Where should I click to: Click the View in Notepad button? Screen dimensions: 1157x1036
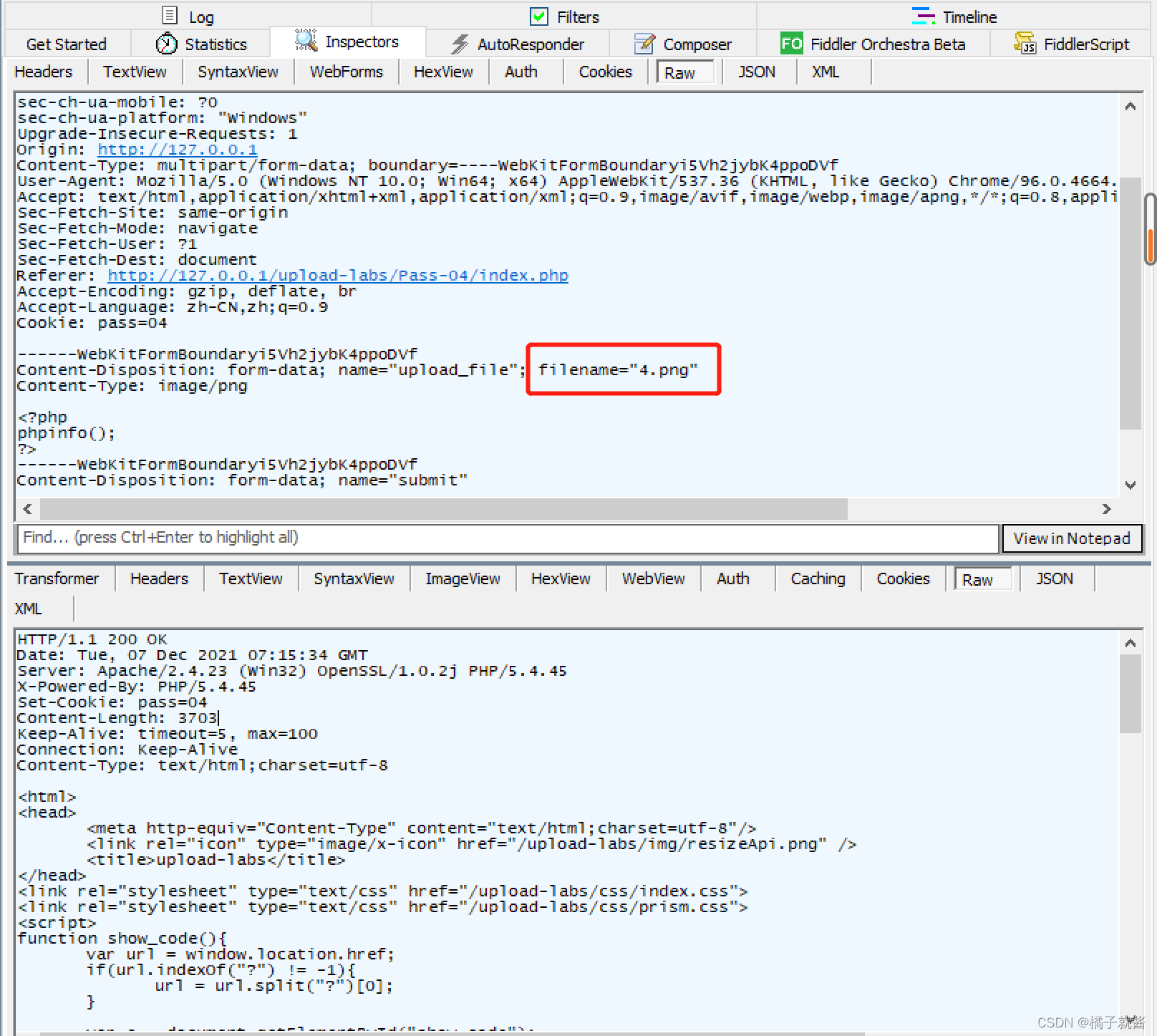(x=1072, y=538)
